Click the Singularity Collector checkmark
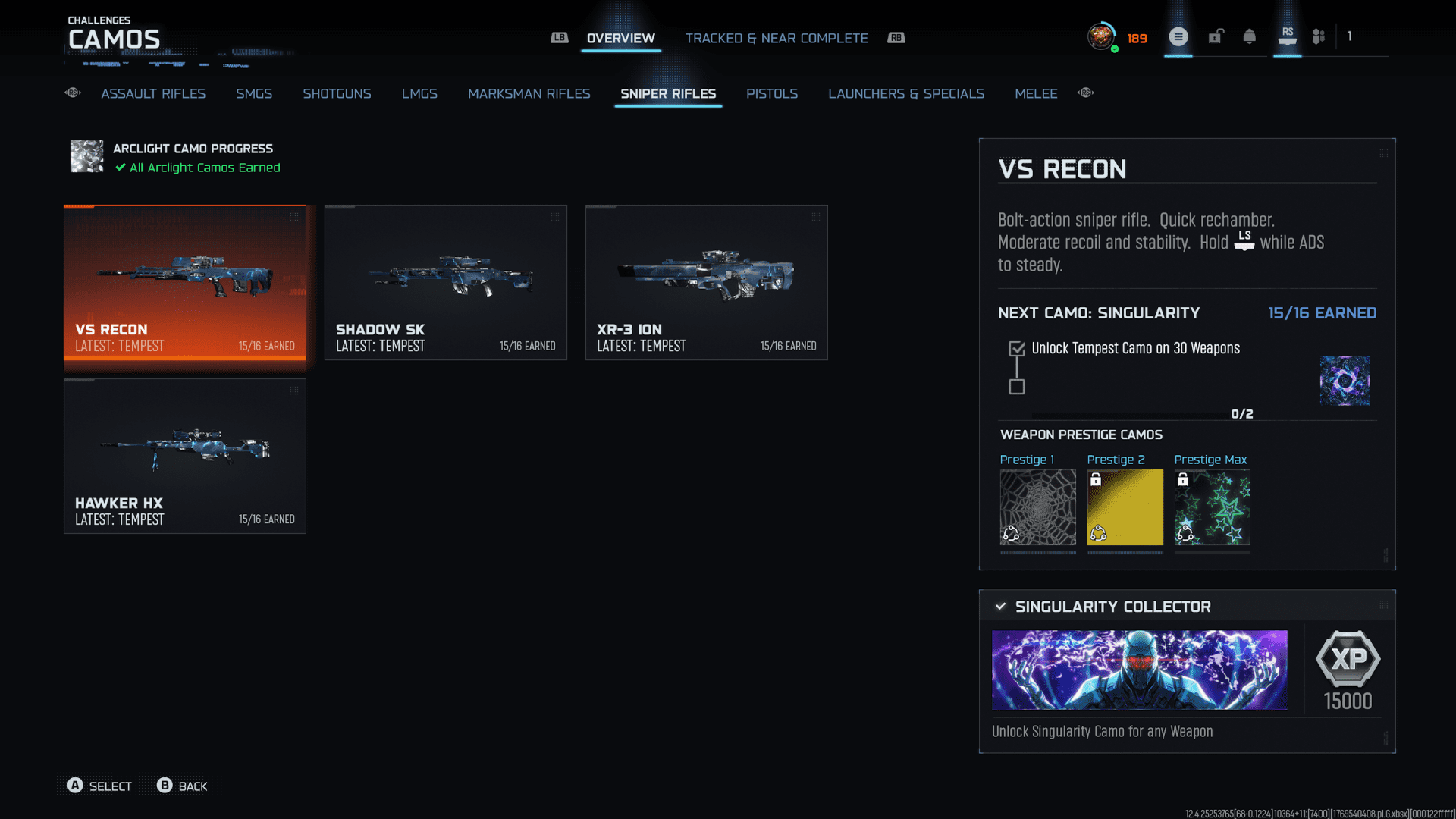 coord(1001,606)
